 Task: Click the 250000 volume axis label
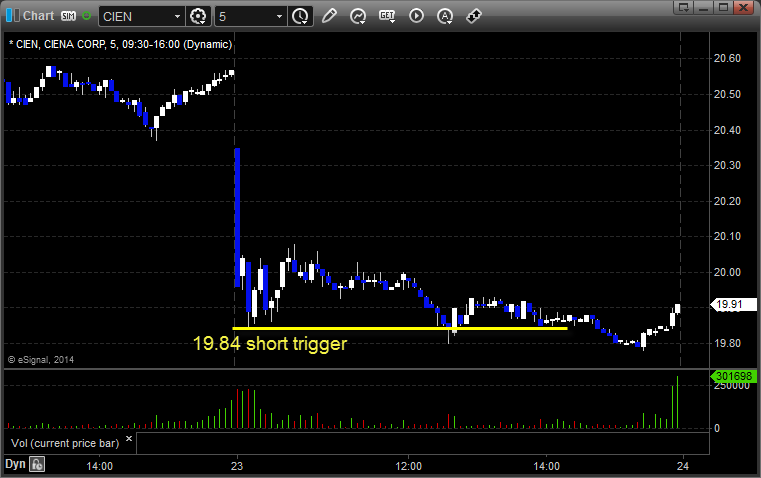[x=732, y=386]
